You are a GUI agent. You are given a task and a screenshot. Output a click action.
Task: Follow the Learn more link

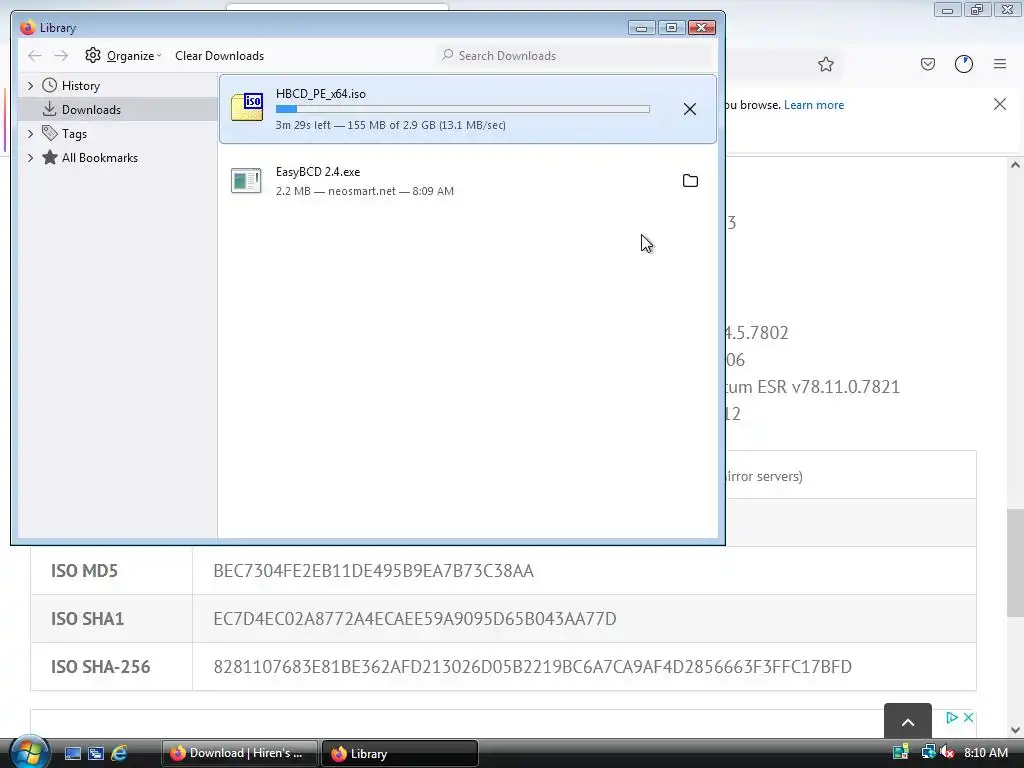(814, 105)
